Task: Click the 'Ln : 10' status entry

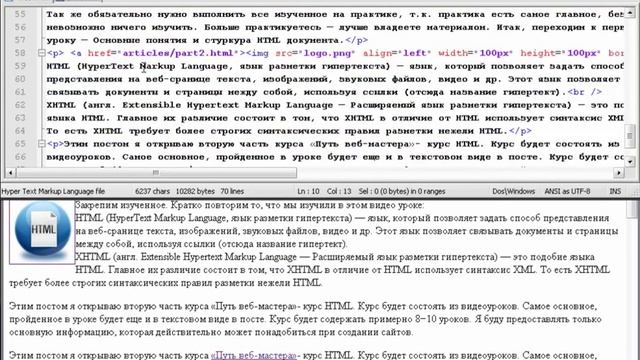Action: (308, 191)
